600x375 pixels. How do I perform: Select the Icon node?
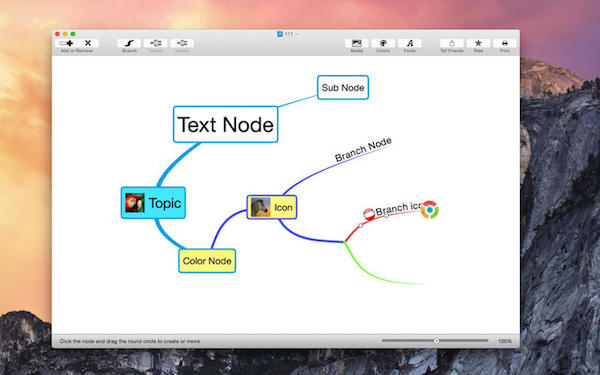[x=272, y=207]
